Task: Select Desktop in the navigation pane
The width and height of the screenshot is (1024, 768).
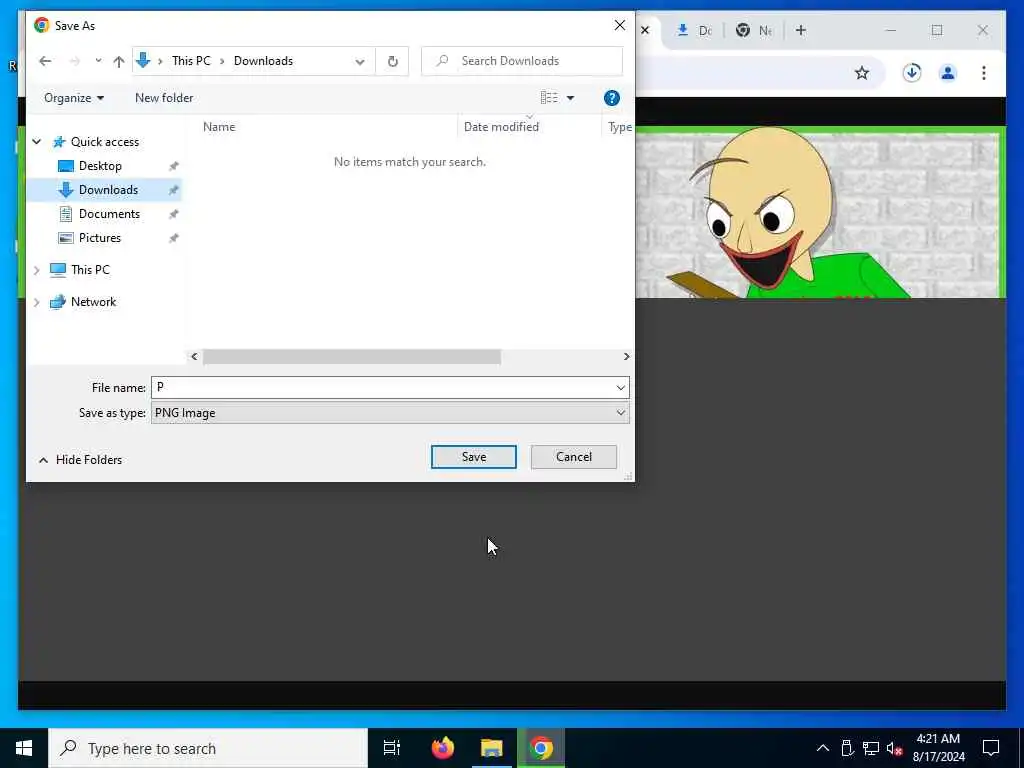Action: point(100,166)
